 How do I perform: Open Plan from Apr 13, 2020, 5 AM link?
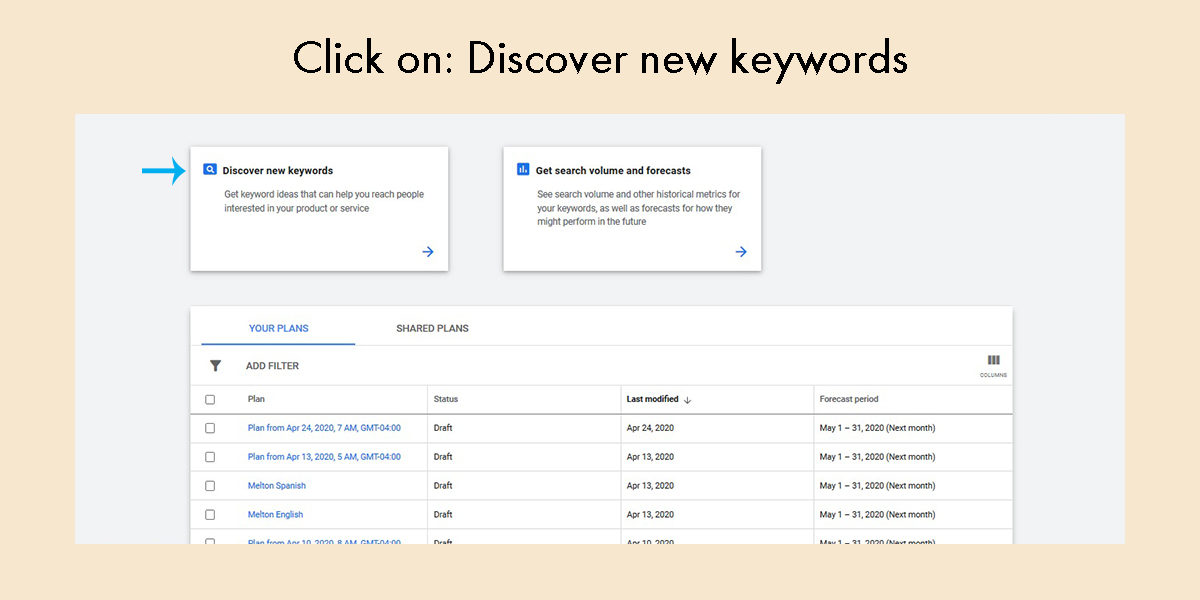coord(324,457)
